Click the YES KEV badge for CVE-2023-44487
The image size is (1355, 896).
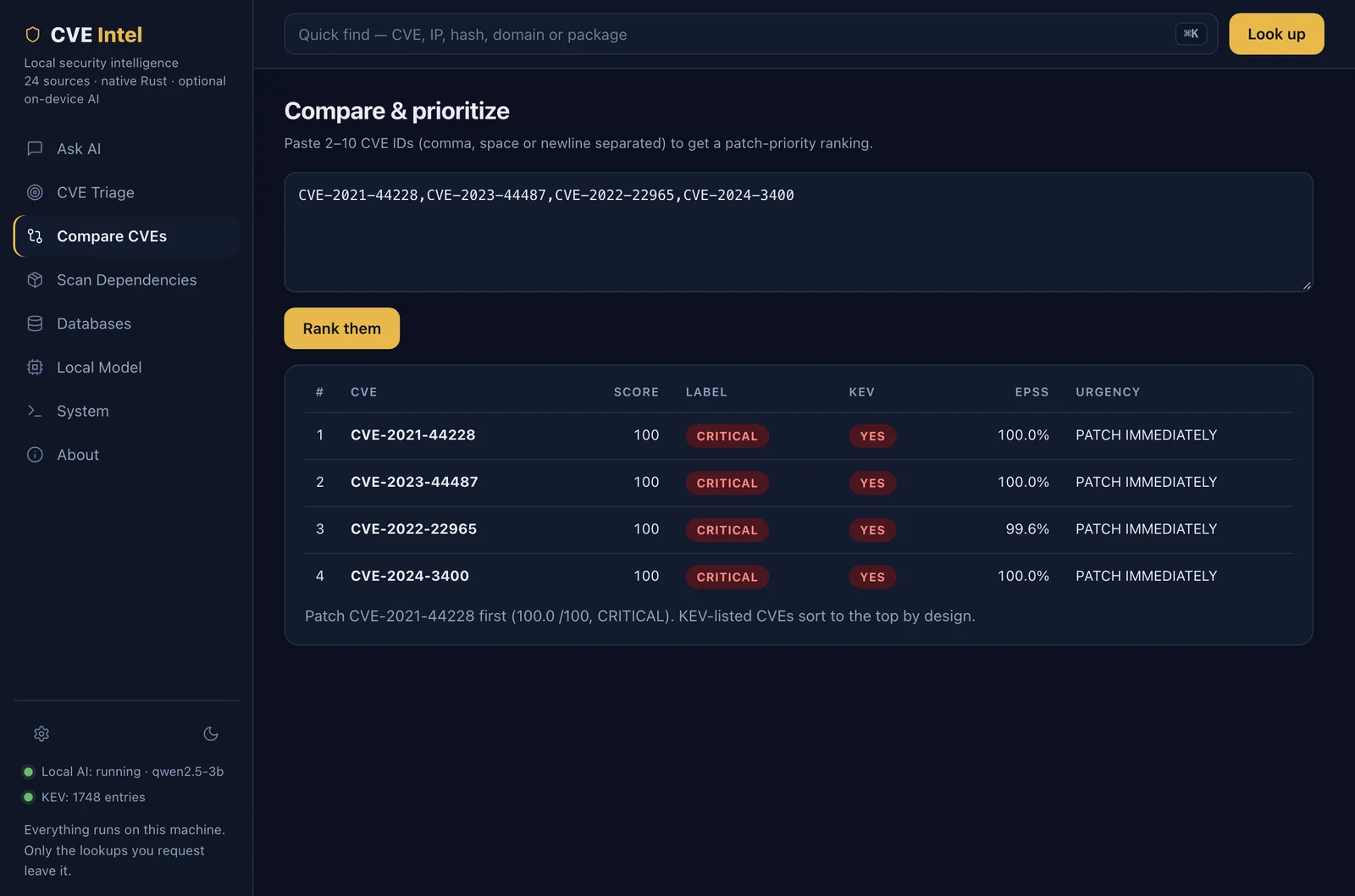pos(872,483)
